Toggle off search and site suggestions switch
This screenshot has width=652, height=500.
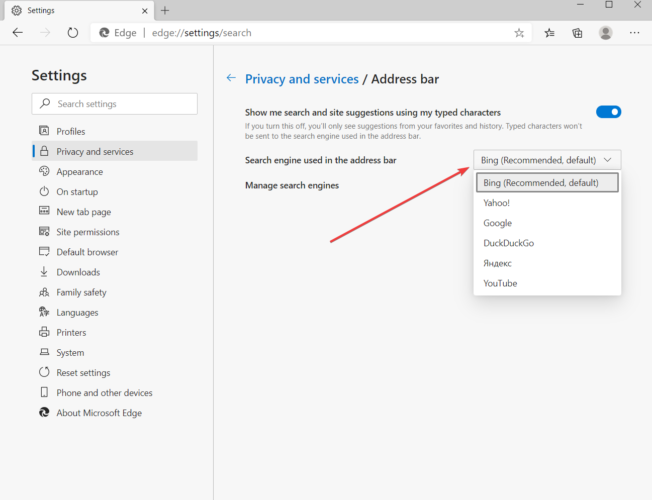click(x=608, y=112)
